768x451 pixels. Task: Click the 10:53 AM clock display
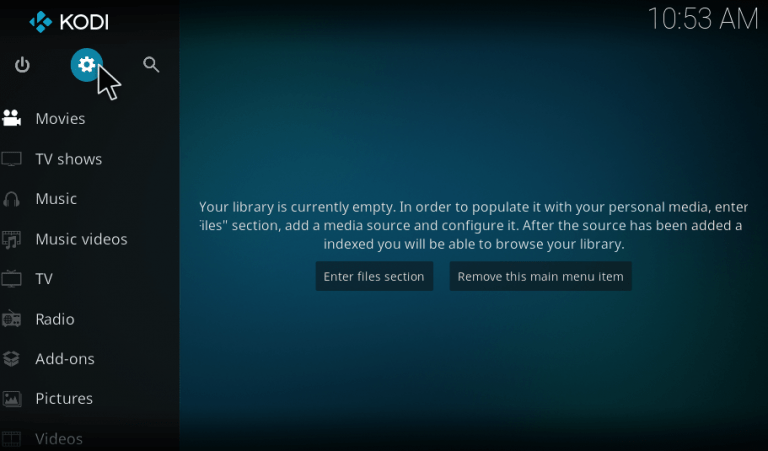click(703, 19)
